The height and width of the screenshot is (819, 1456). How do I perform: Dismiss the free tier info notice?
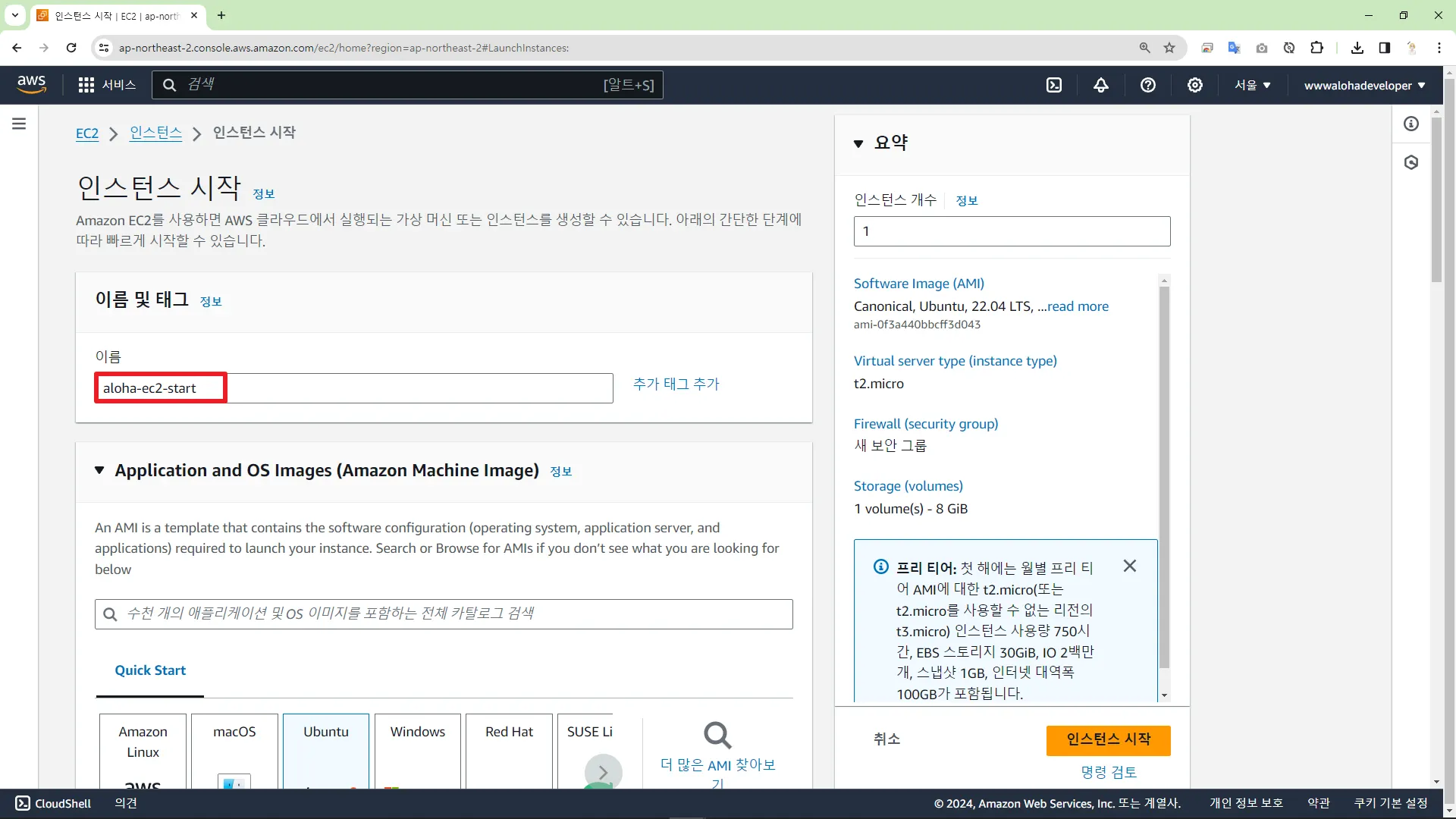(x=1130, y=566)
